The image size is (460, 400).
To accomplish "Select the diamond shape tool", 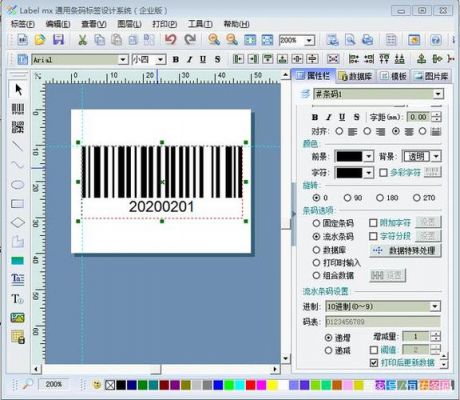I will click(x=18, y=222).
